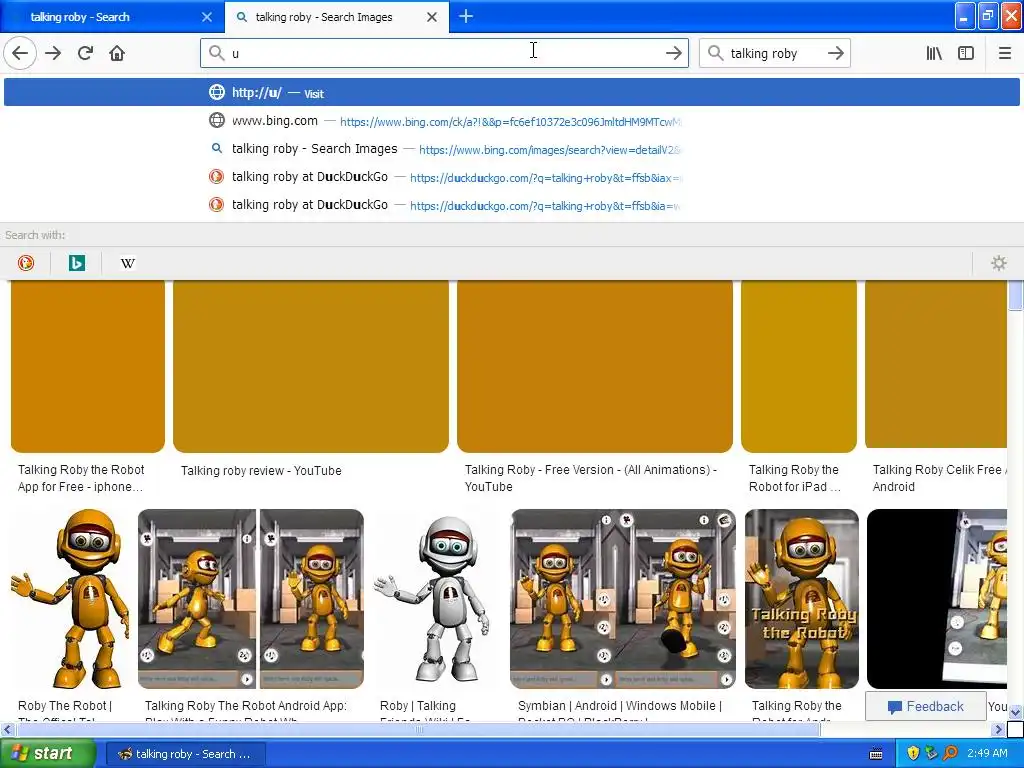1024x768 pixels.
Task: Open 'Talking Roby - Free Version' YouTube result
Action: pyautogui.click(x=590, y=478)
